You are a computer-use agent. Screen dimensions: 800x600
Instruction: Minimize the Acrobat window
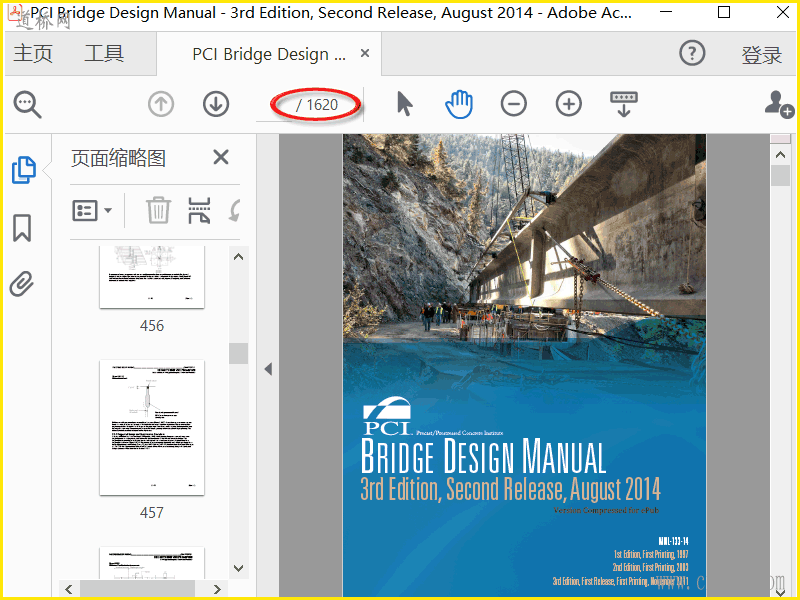click(x=666, y=12)
